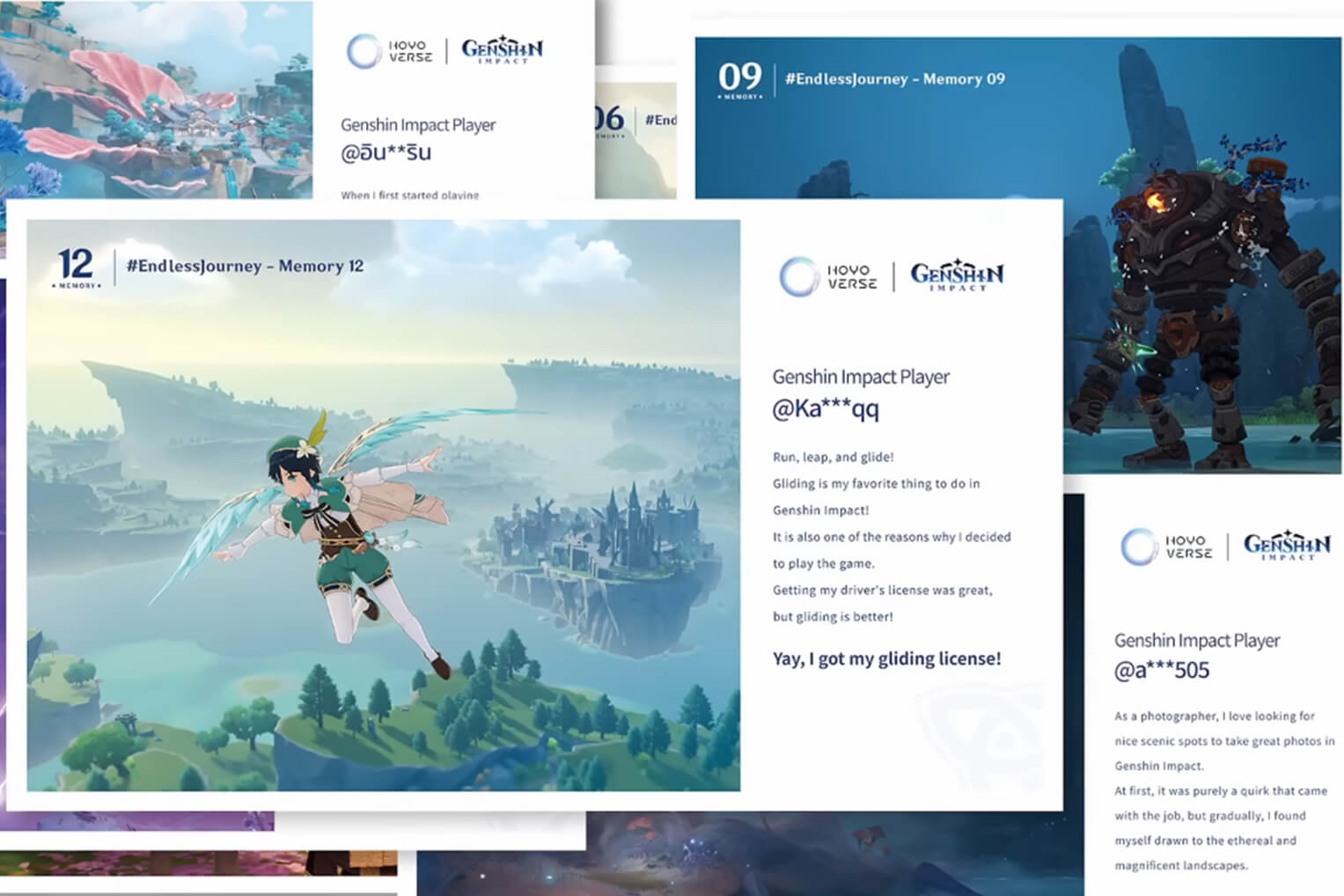The image size is (1344, 896).
Task: Click the 09 Memory number badge
Action: (739, 79)
